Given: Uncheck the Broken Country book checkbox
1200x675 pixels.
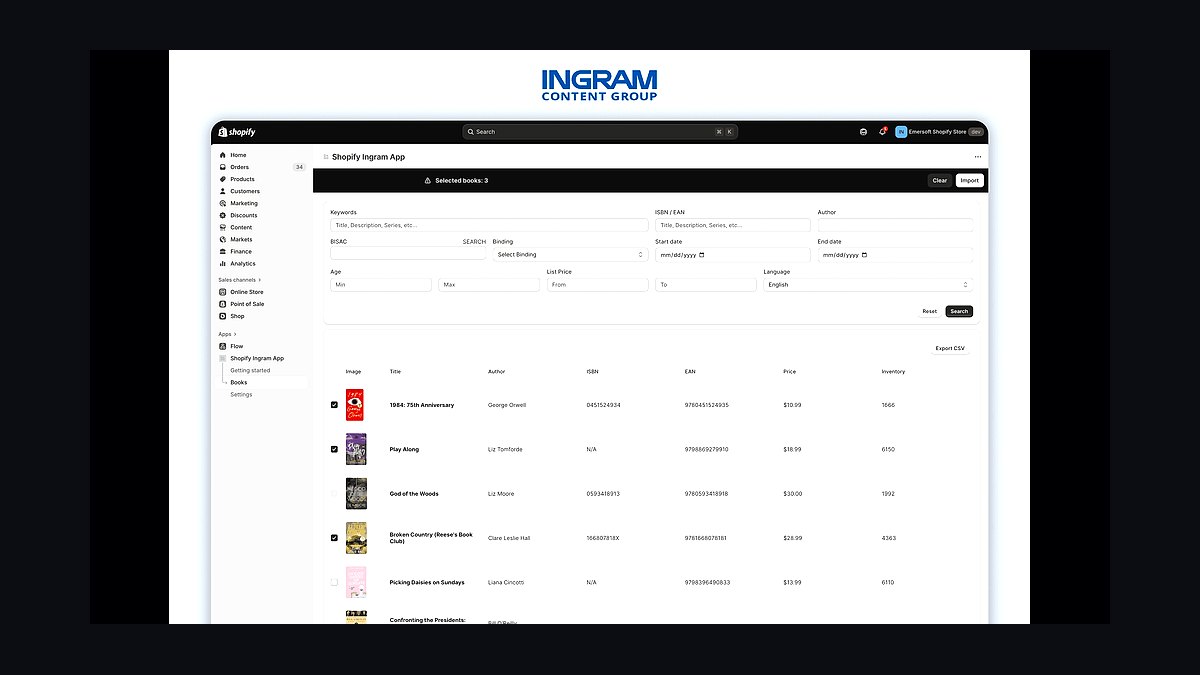Looking at the screenshot, I should [334, 538].
